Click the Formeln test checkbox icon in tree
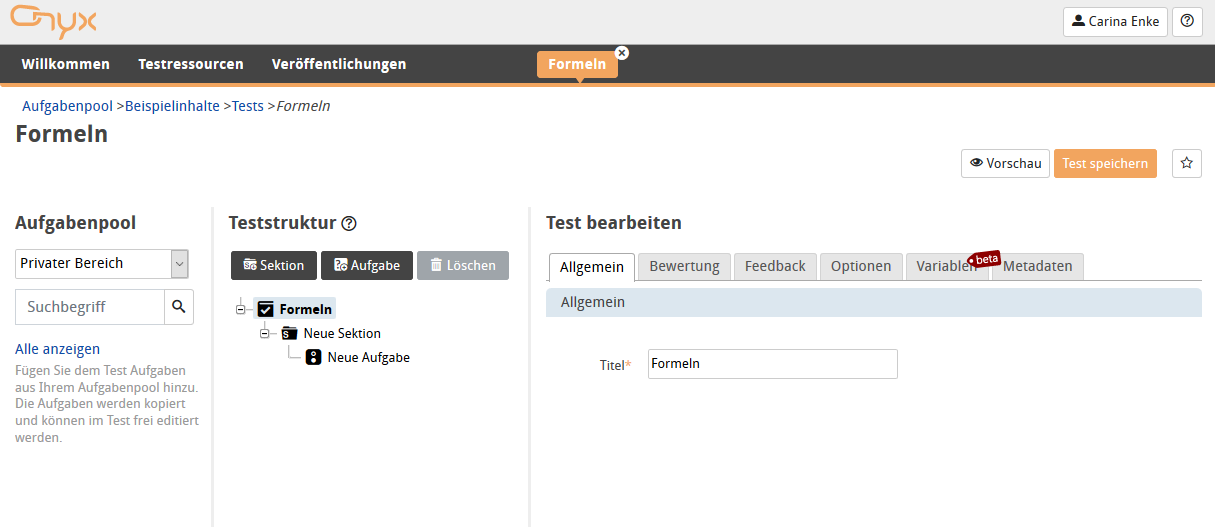Viewport: 1215px width, 527px height. pos(265,309)
